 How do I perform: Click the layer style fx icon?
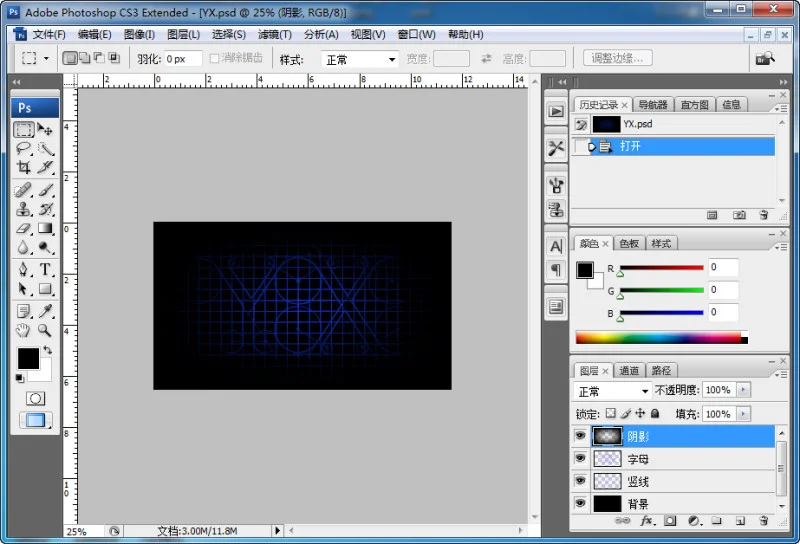click(x=647, y=521)
